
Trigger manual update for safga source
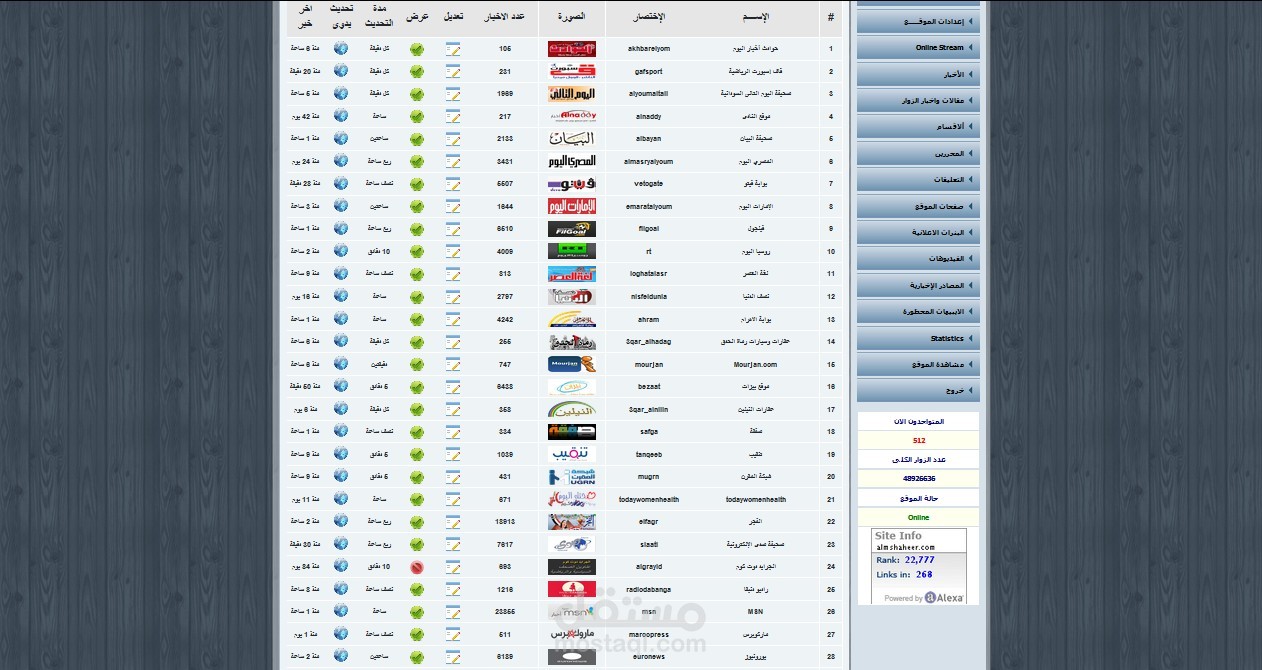point(341,431)
